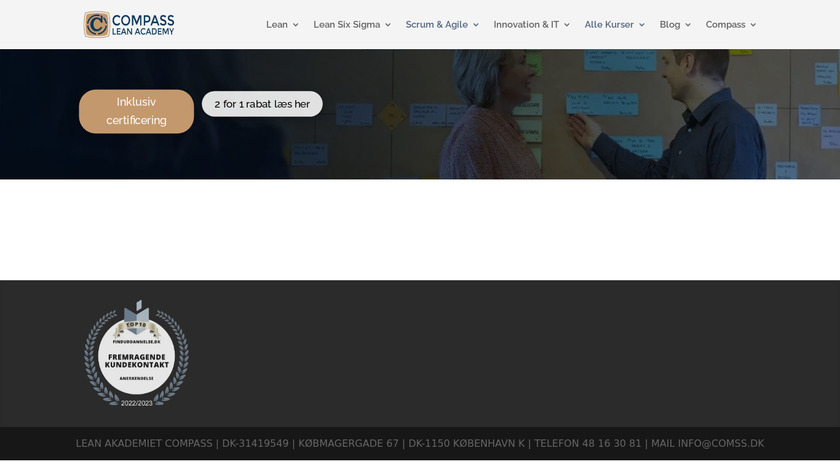Click the DK-1150 KØBENHAVN K text
Viewport: 840px width, 472px height.
(467, 444)
